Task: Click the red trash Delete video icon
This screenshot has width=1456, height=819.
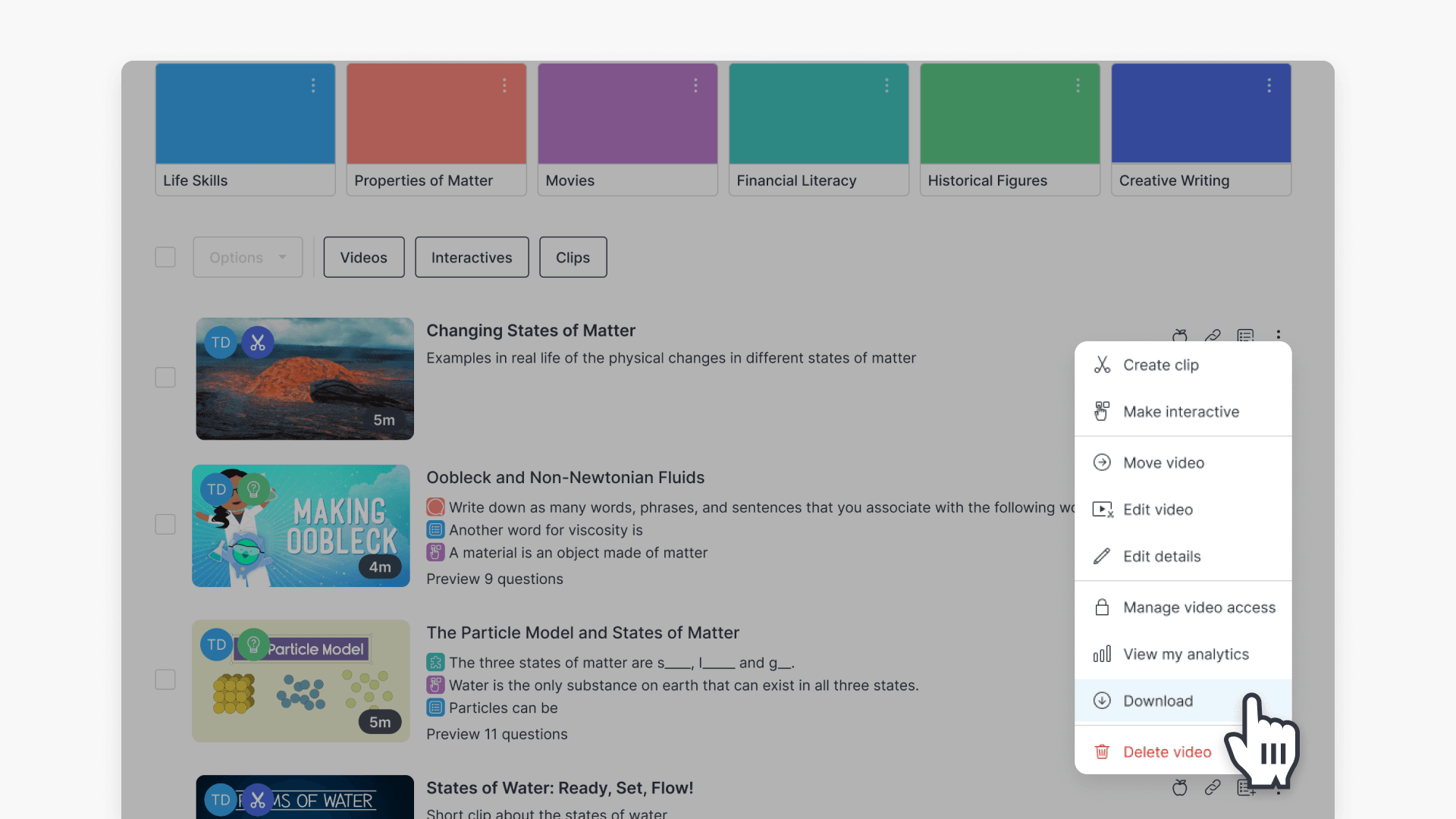Action: [x=1102, y=752]
